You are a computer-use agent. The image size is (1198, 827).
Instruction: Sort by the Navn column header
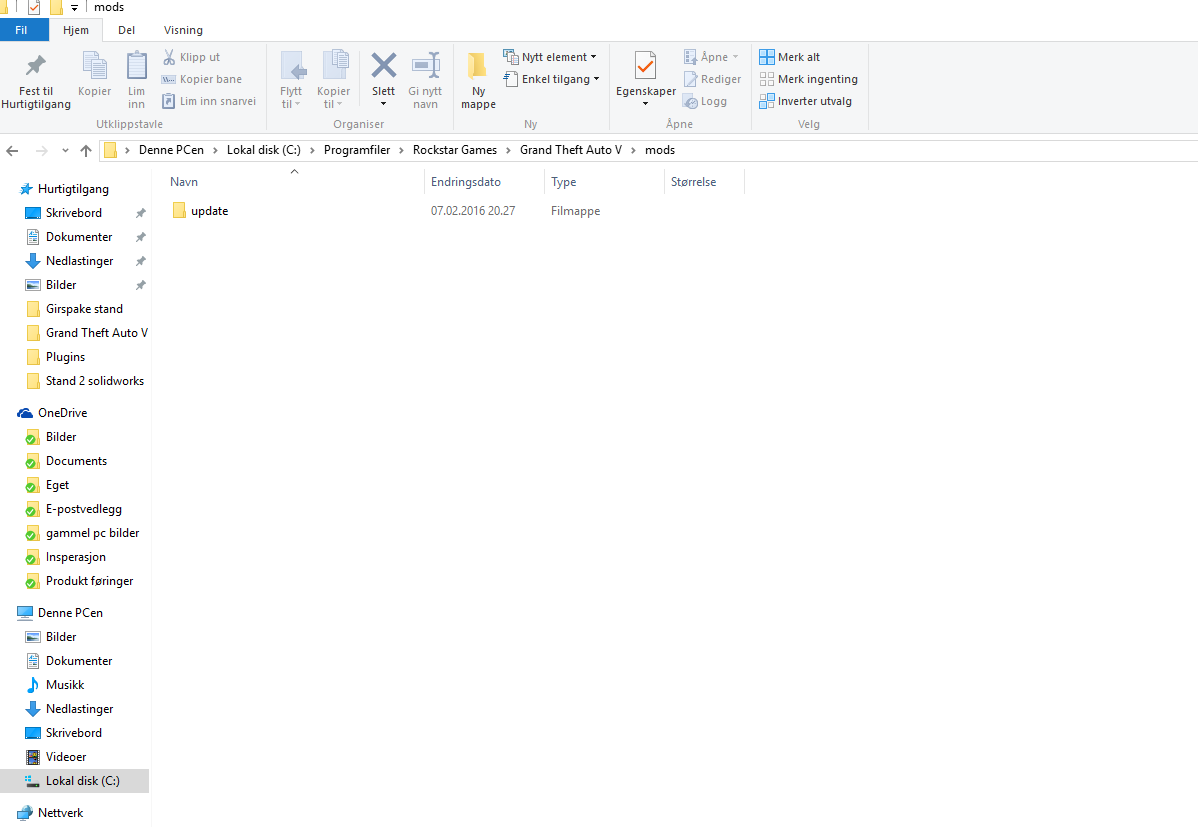point(294,182)
